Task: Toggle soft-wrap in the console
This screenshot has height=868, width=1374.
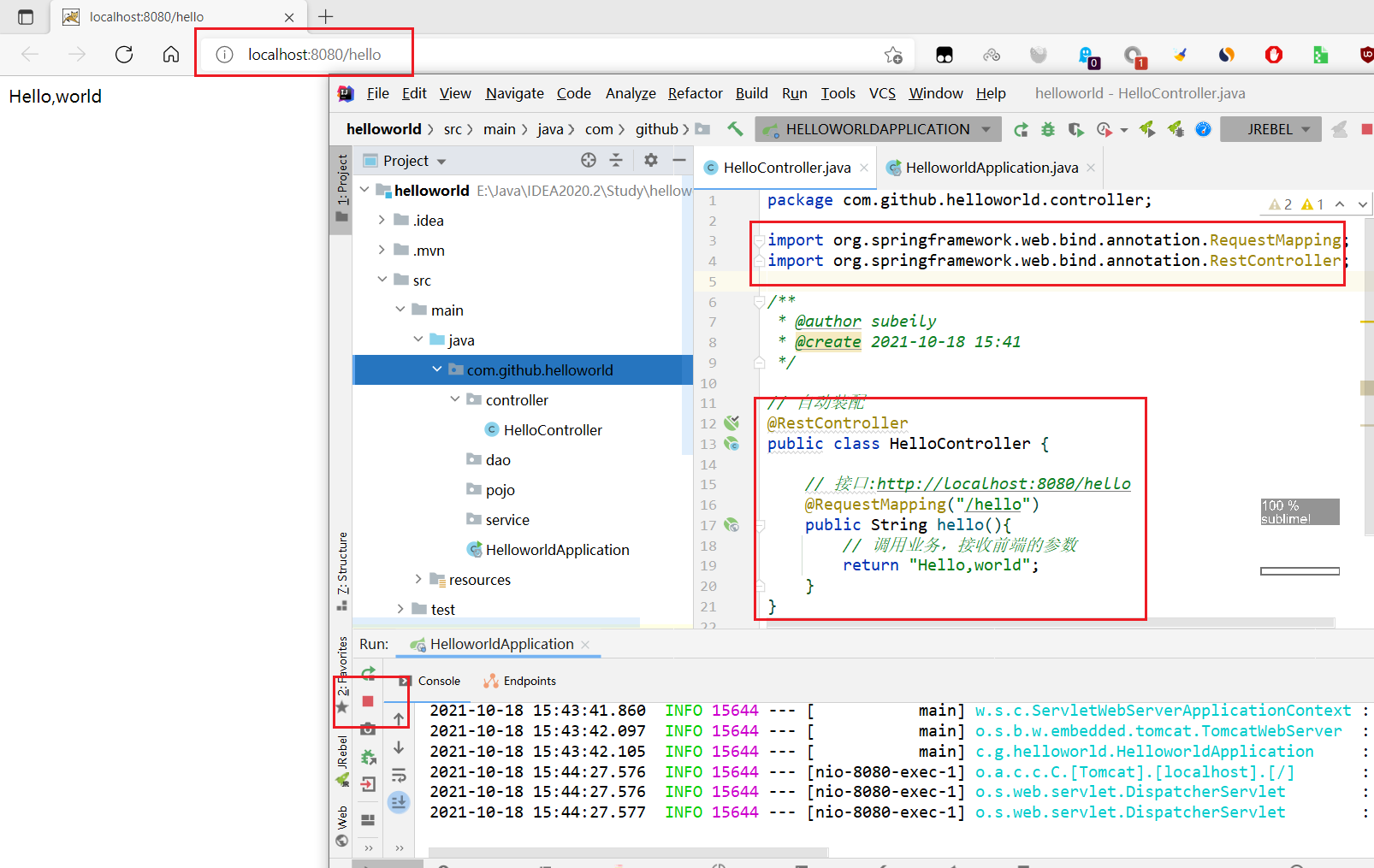Action: [x=399, y=776]
